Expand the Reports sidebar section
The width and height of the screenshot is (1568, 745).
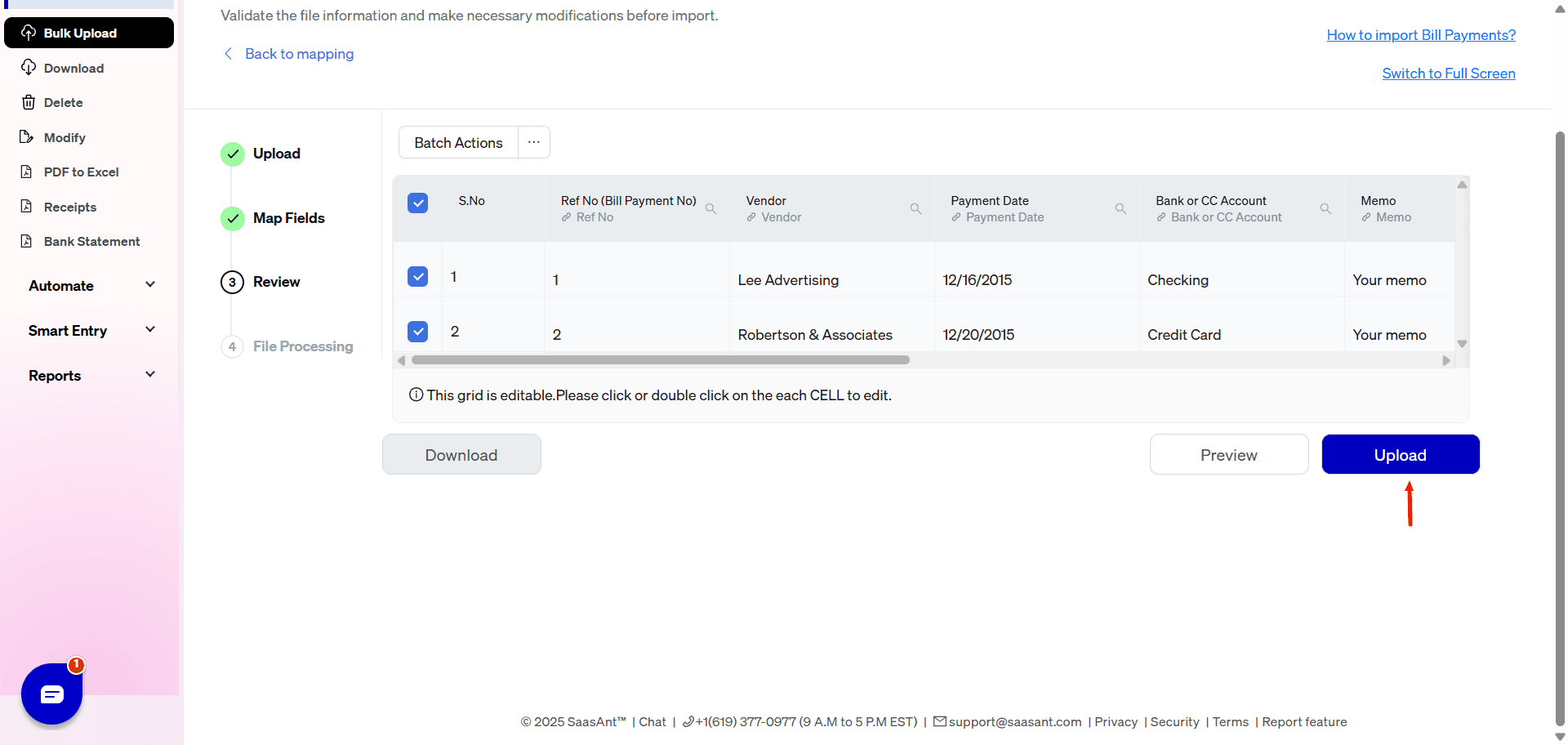91,375
